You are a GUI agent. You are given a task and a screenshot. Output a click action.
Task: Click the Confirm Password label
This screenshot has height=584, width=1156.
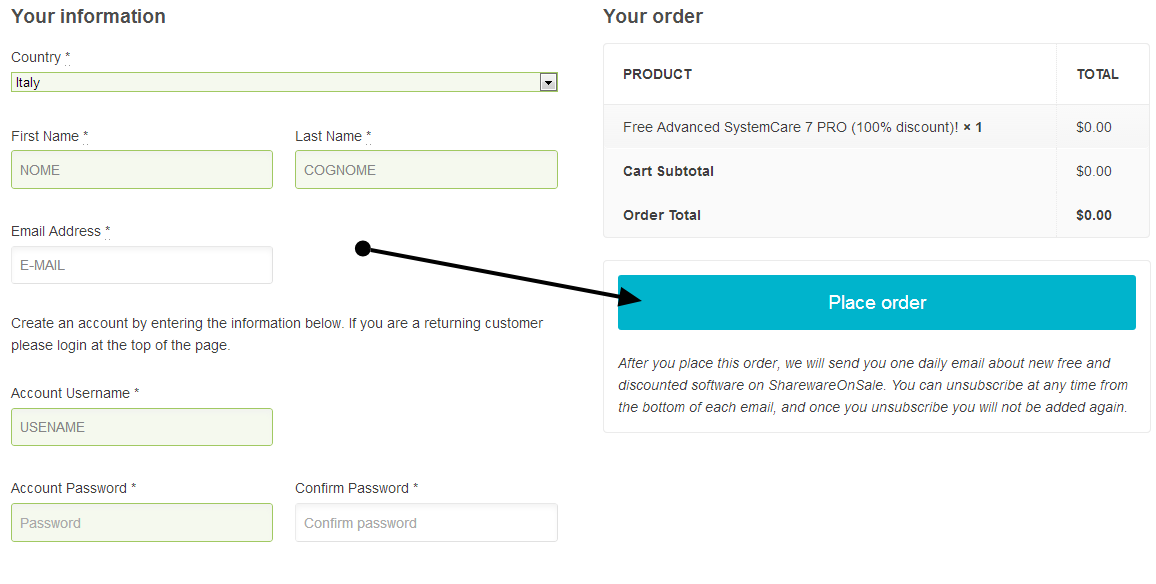click(x=352, y=488)
